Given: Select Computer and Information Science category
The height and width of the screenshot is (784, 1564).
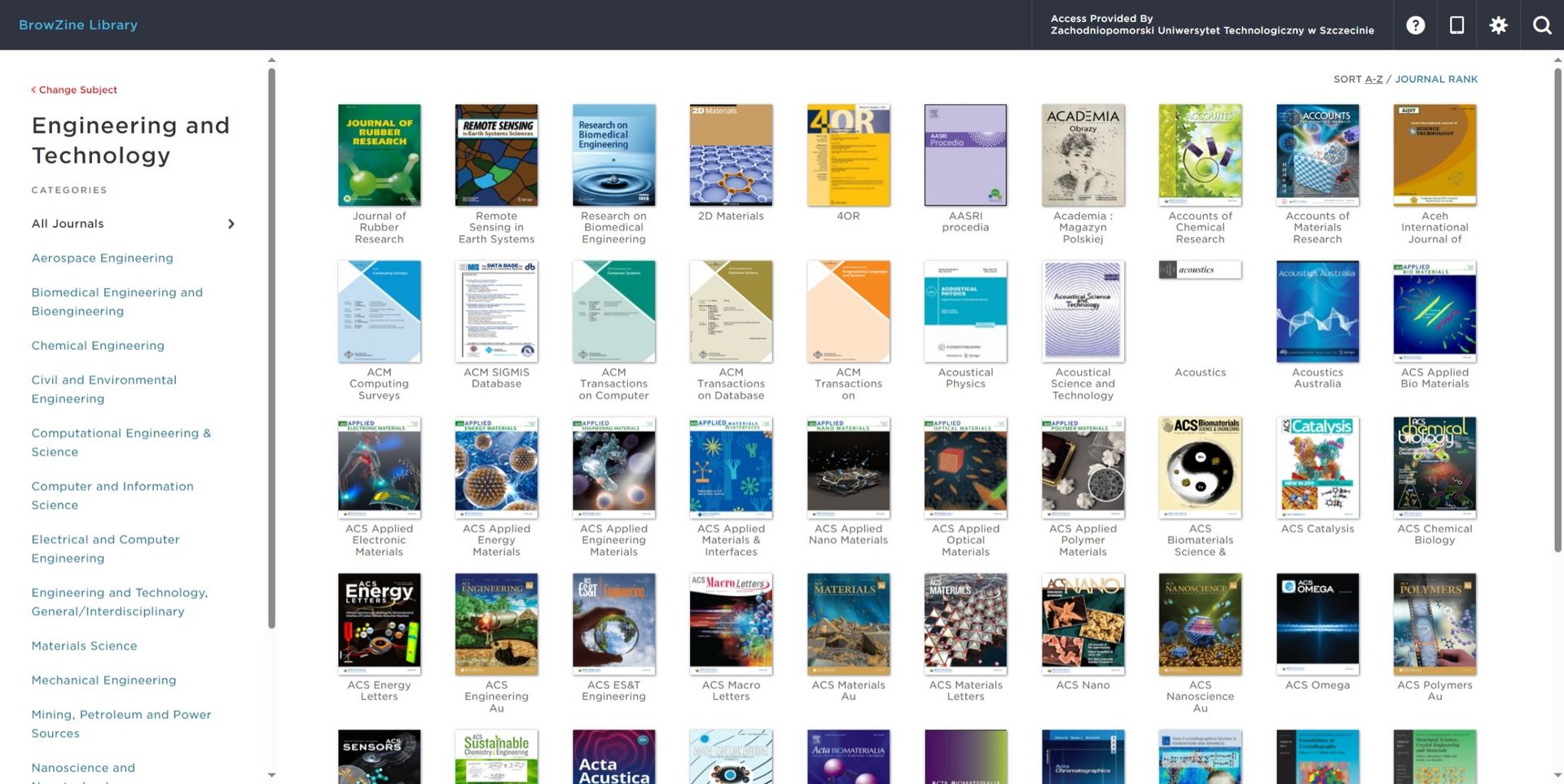Looking at the screenshot, I should [112, 495].
